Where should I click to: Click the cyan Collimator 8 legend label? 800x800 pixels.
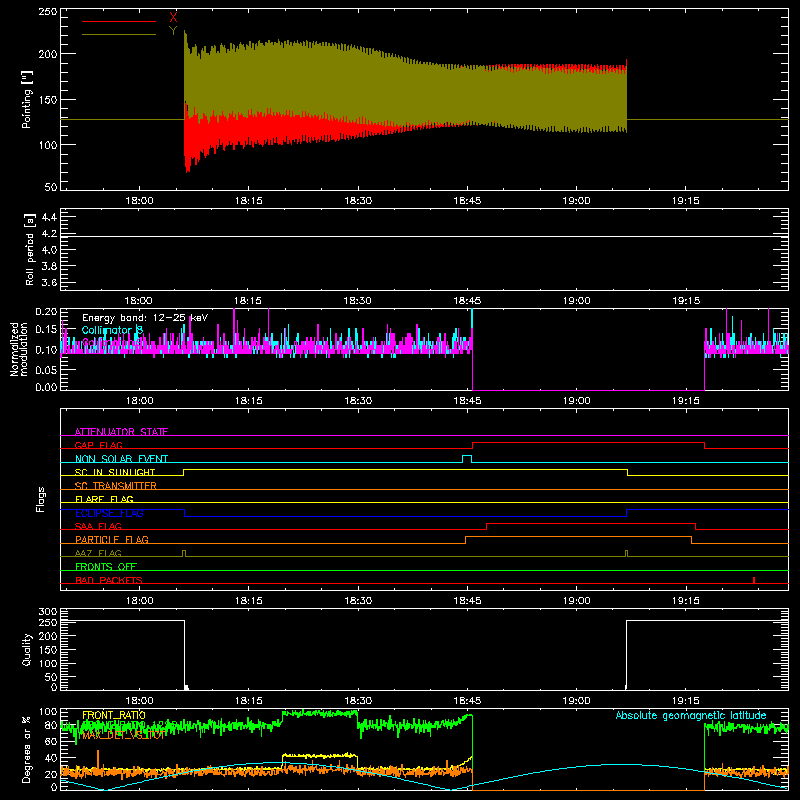pyautogui.click(x=112, y=330)
